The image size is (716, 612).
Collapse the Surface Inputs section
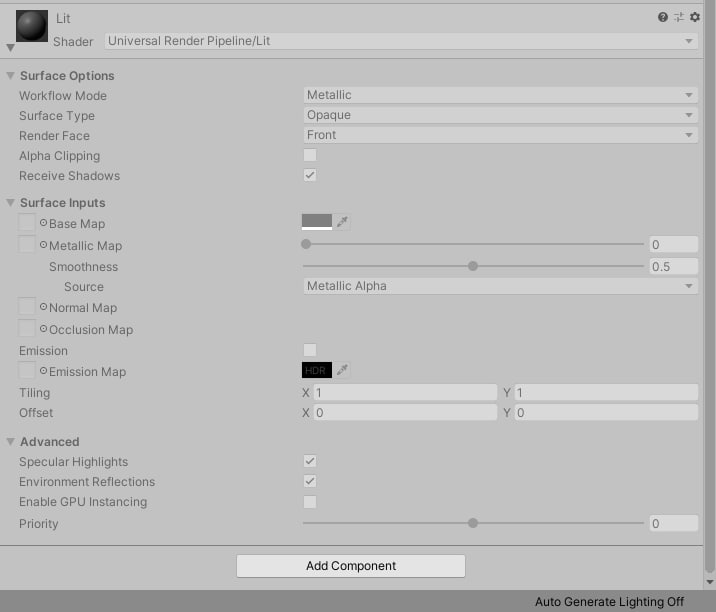(11, 202)
